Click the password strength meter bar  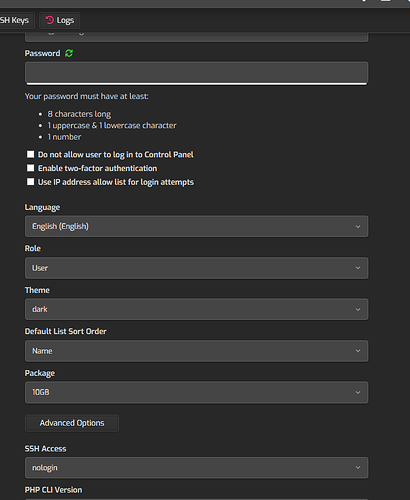pos(196,83)
